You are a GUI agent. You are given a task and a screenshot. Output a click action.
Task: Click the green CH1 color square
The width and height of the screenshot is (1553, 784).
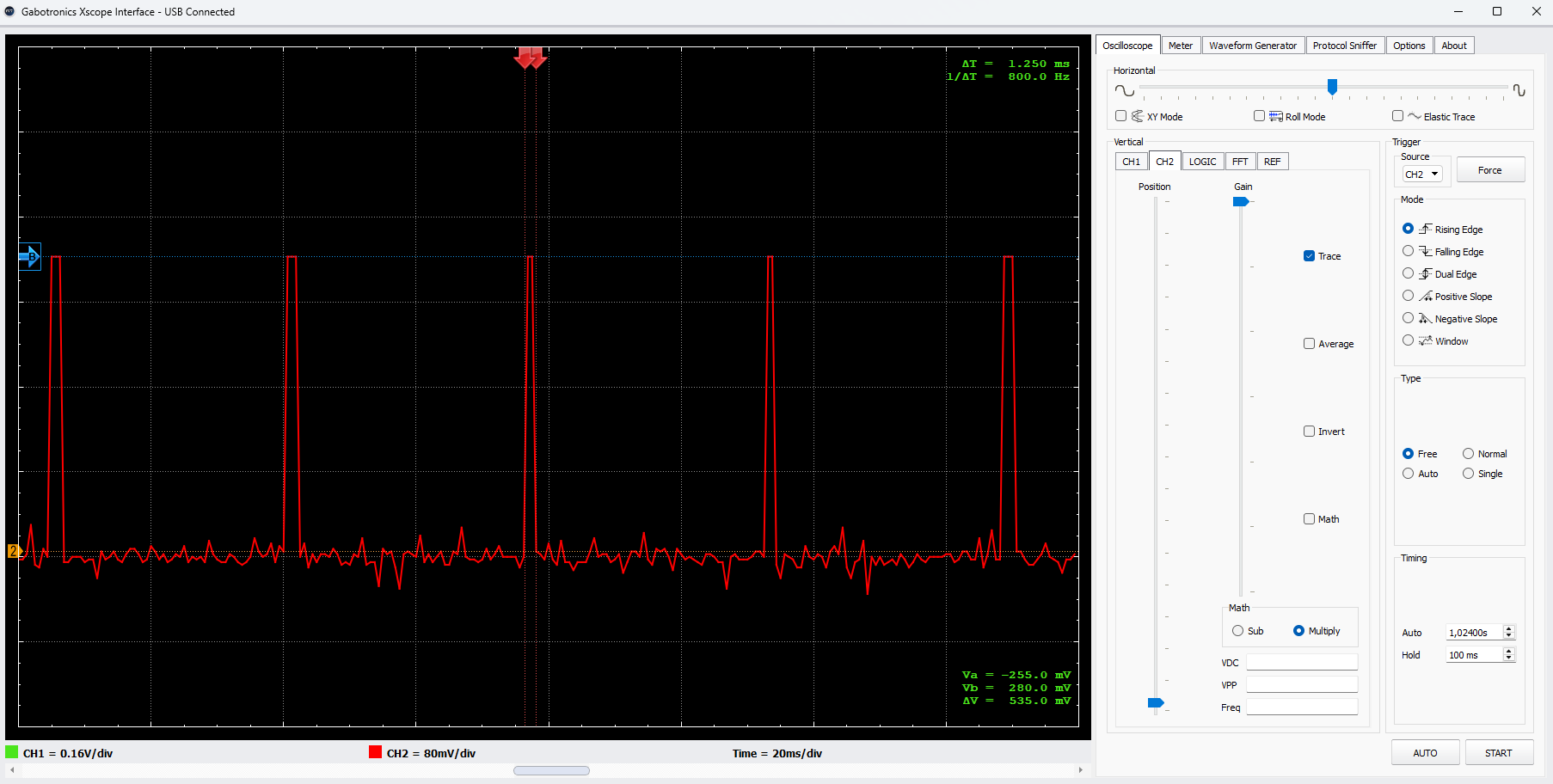point(12,752)
